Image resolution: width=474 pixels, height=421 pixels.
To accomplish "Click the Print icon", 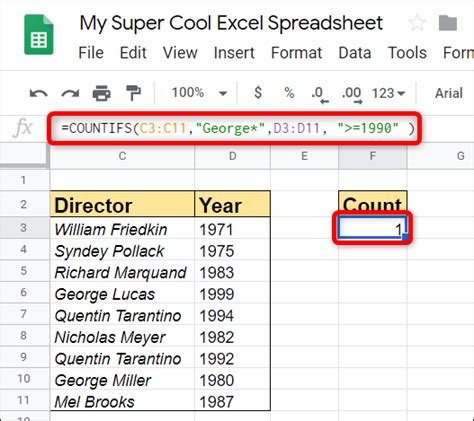I will pyautogui.click(x=101, y=93).
